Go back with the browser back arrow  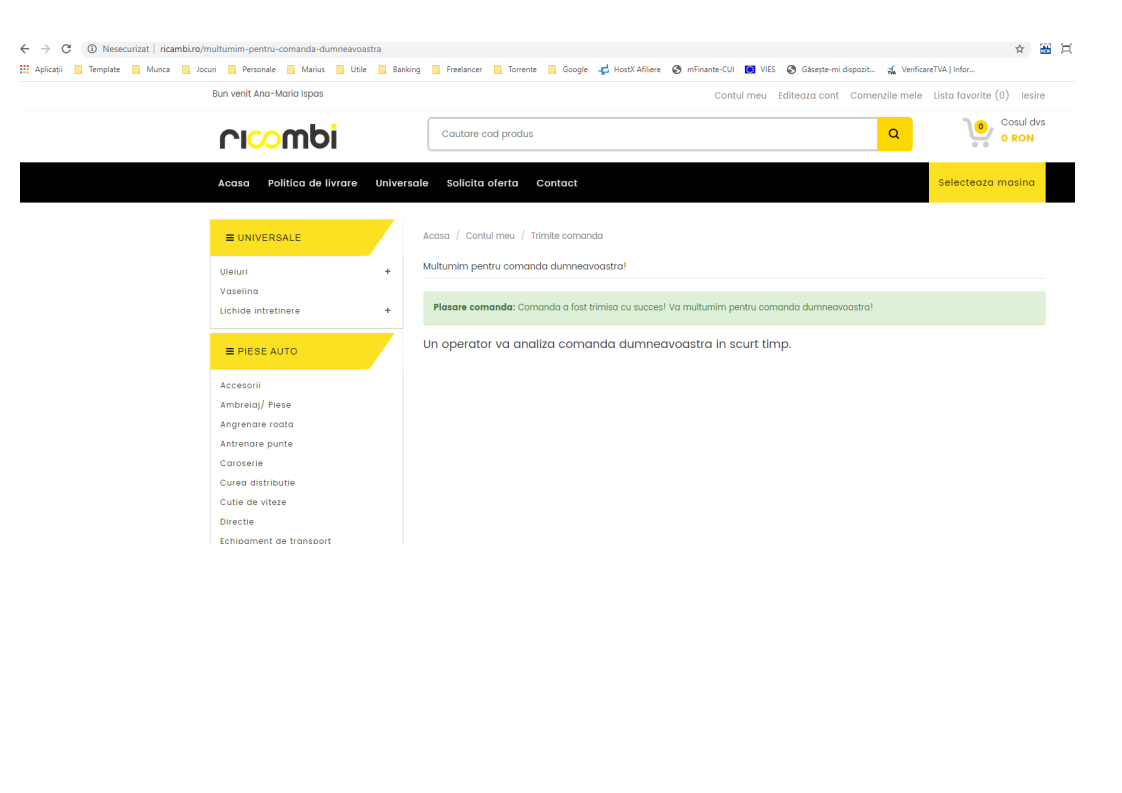point(25,49)
